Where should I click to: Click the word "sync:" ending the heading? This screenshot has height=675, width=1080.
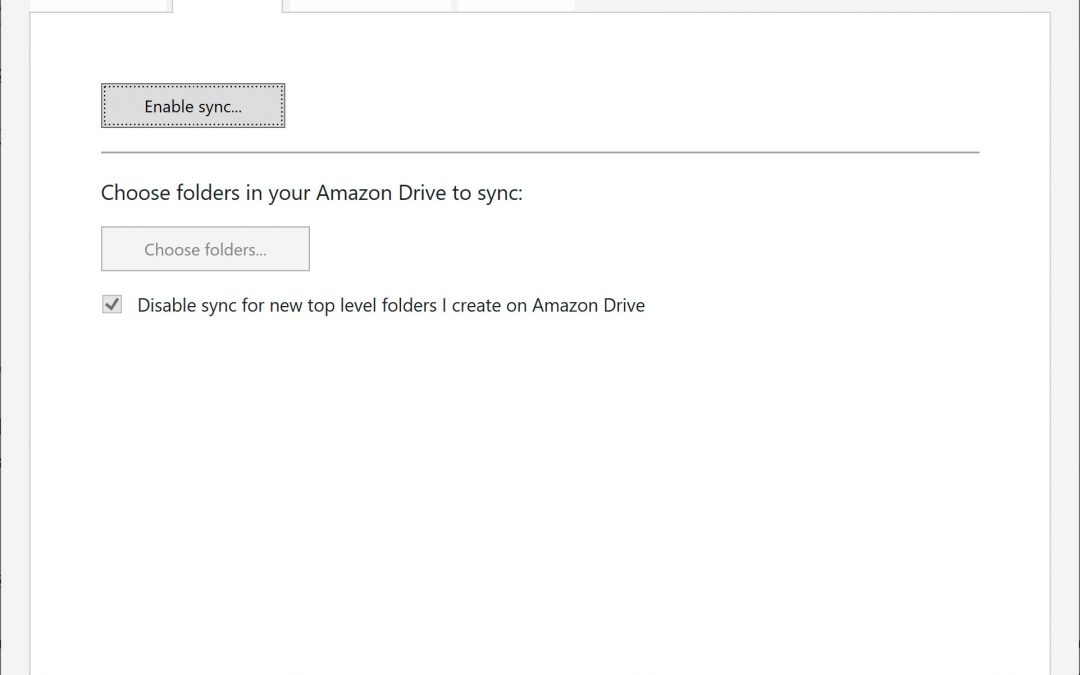pyautogui.click(x=500, y=193)
